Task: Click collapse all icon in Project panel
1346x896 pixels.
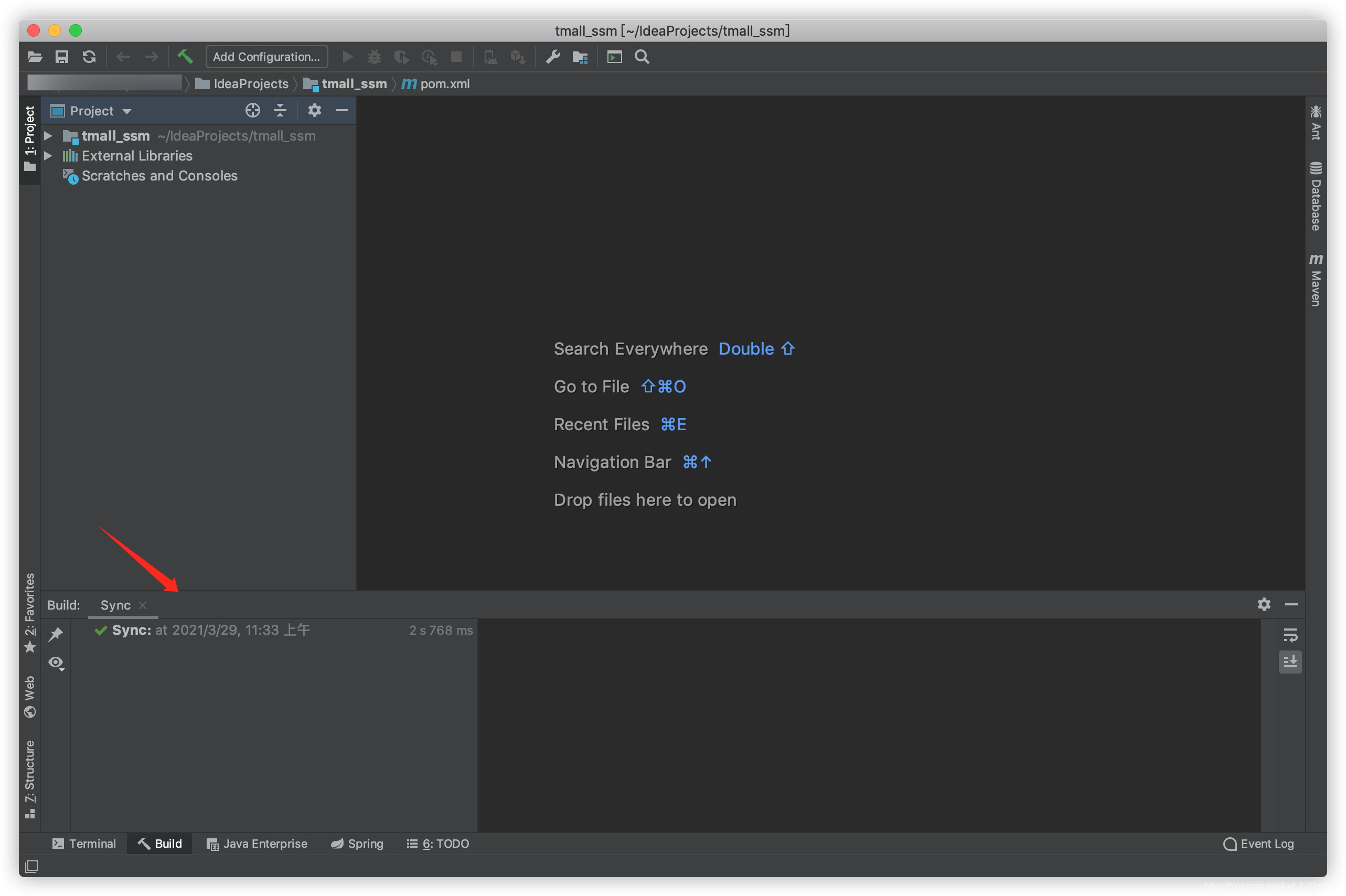Action: tap(280, 110)
